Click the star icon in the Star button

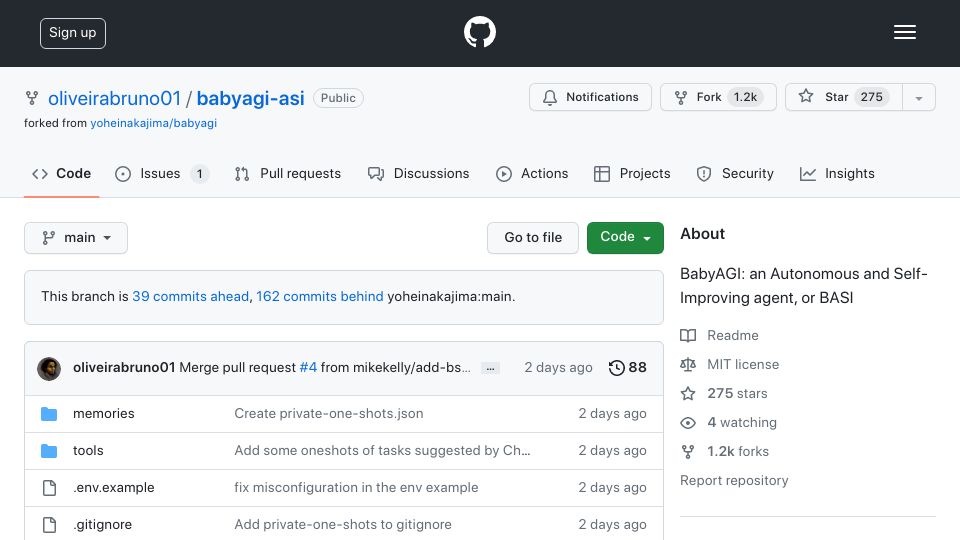pos(806,97)
